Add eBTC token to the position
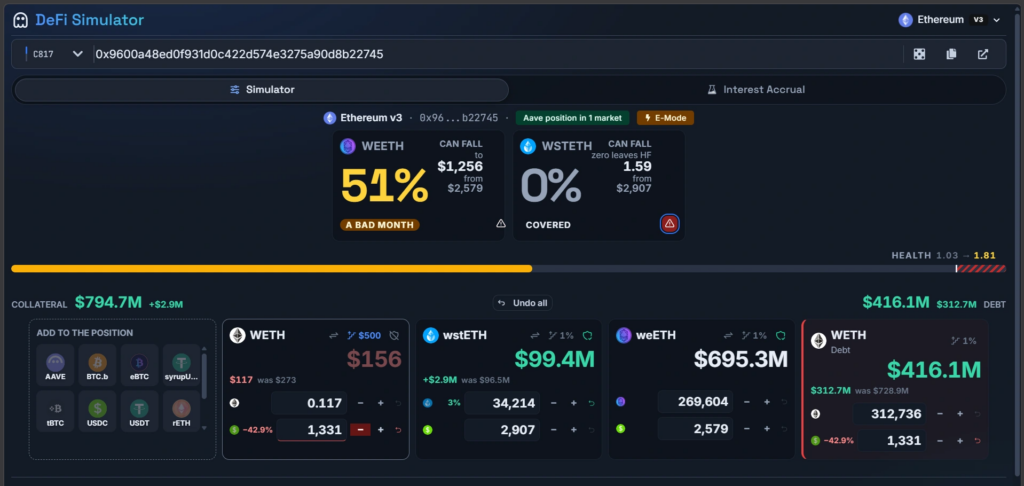 pyautogui.click(x=139, y=364)
